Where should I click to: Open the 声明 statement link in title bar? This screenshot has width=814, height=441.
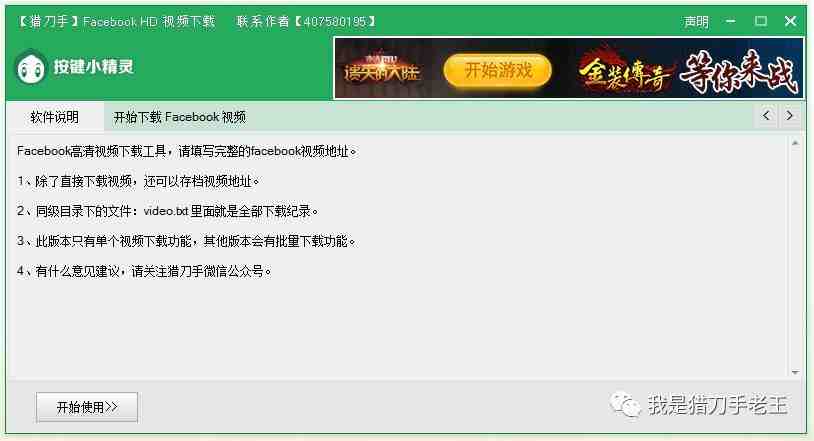pos(696,21)
